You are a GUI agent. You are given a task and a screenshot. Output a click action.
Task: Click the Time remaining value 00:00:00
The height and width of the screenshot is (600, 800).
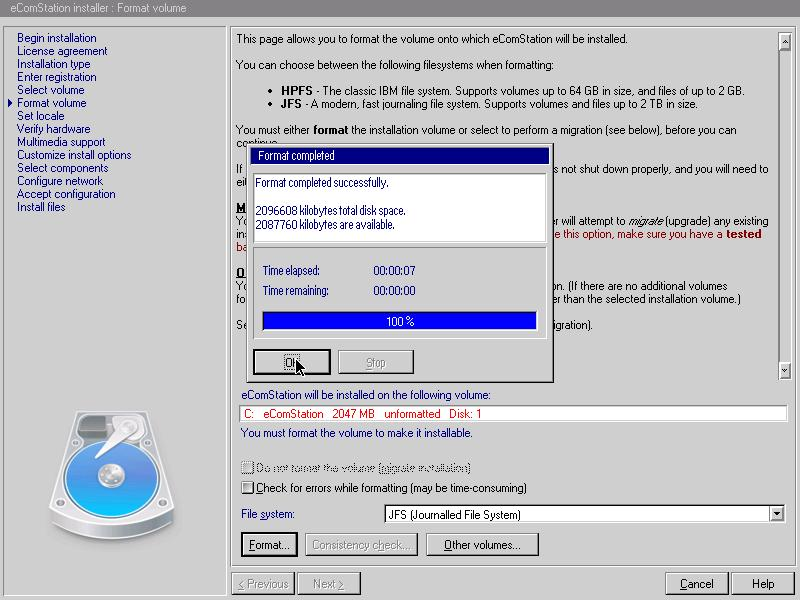click(394, 291)
